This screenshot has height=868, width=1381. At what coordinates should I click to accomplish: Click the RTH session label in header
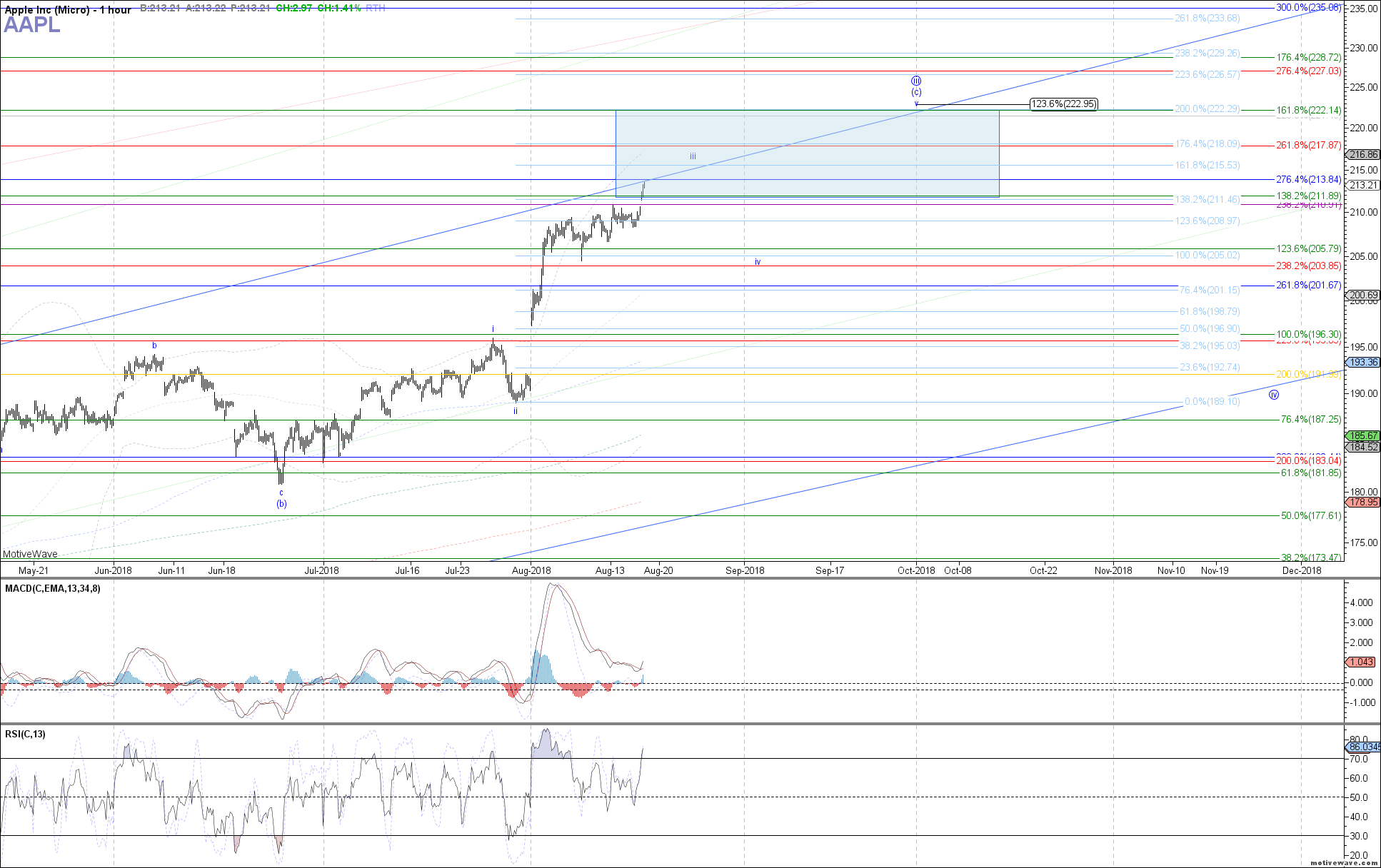pos(376,9)
